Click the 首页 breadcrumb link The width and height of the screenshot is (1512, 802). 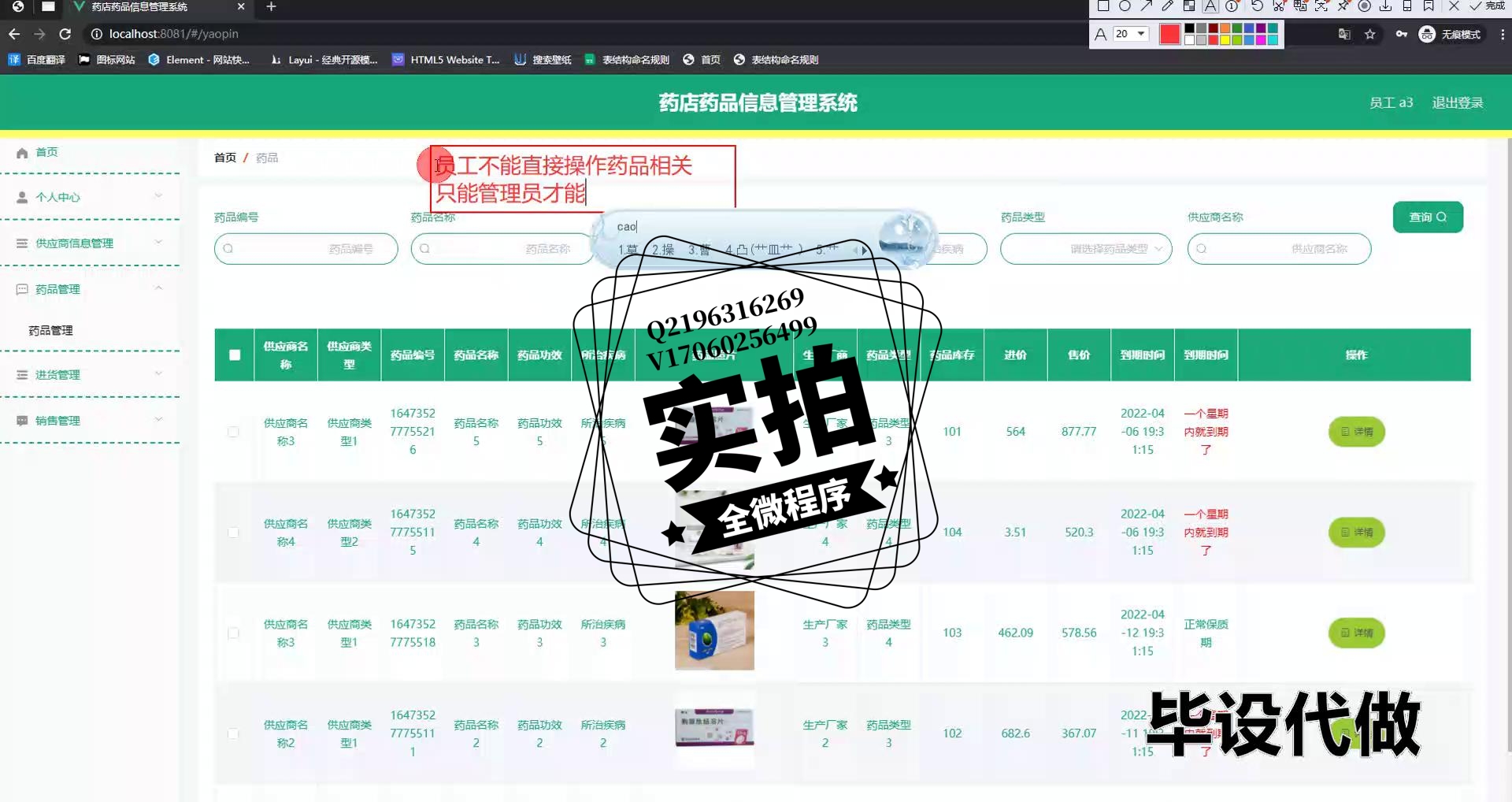pos(225,158)
